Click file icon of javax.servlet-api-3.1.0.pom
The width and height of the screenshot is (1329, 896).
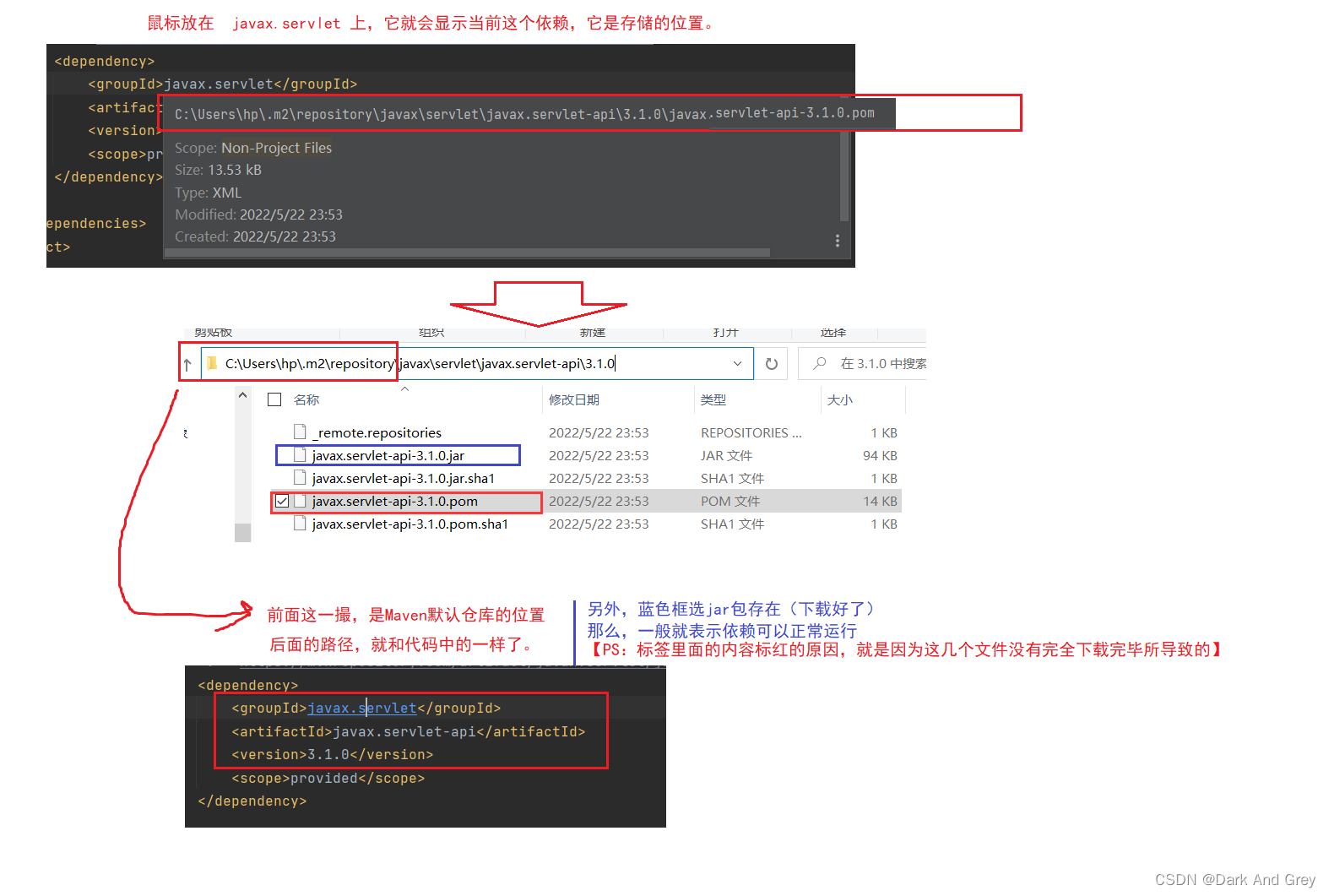[x=300, y=500]
